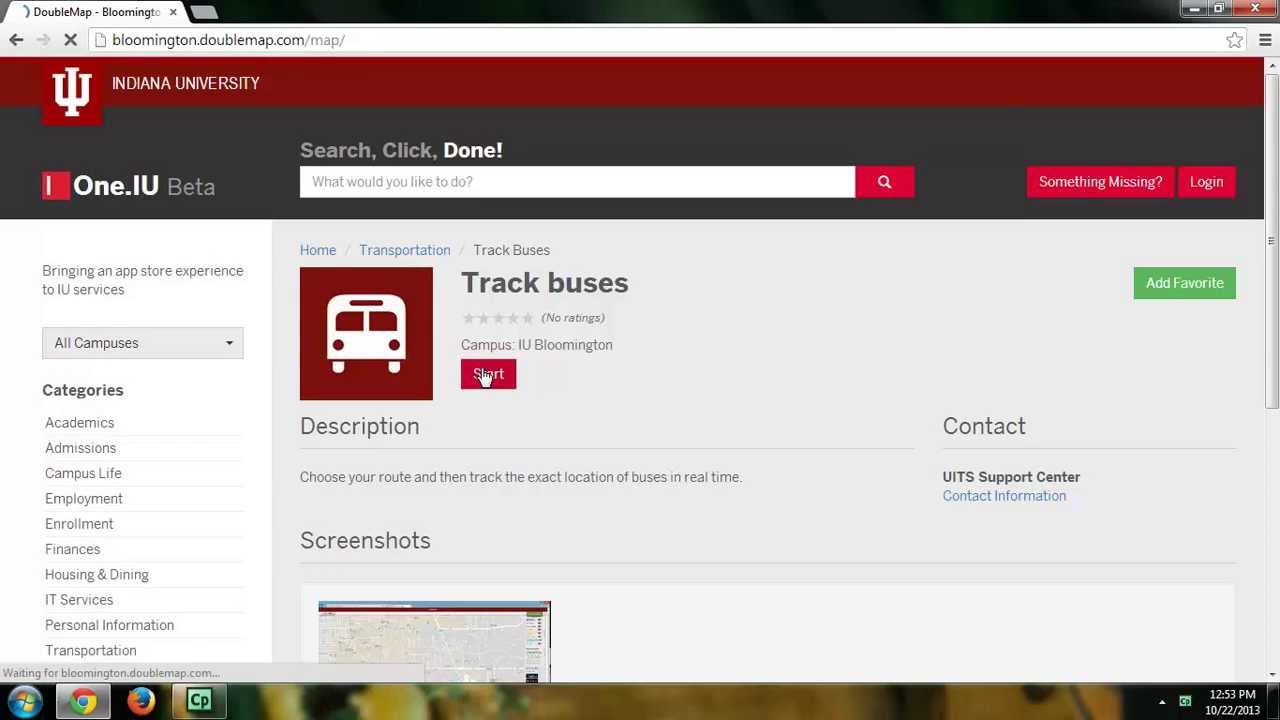The height and width of the screenshot is (720, 1280).
Task: Click the Login button
Action: [x=1206, y=182]
